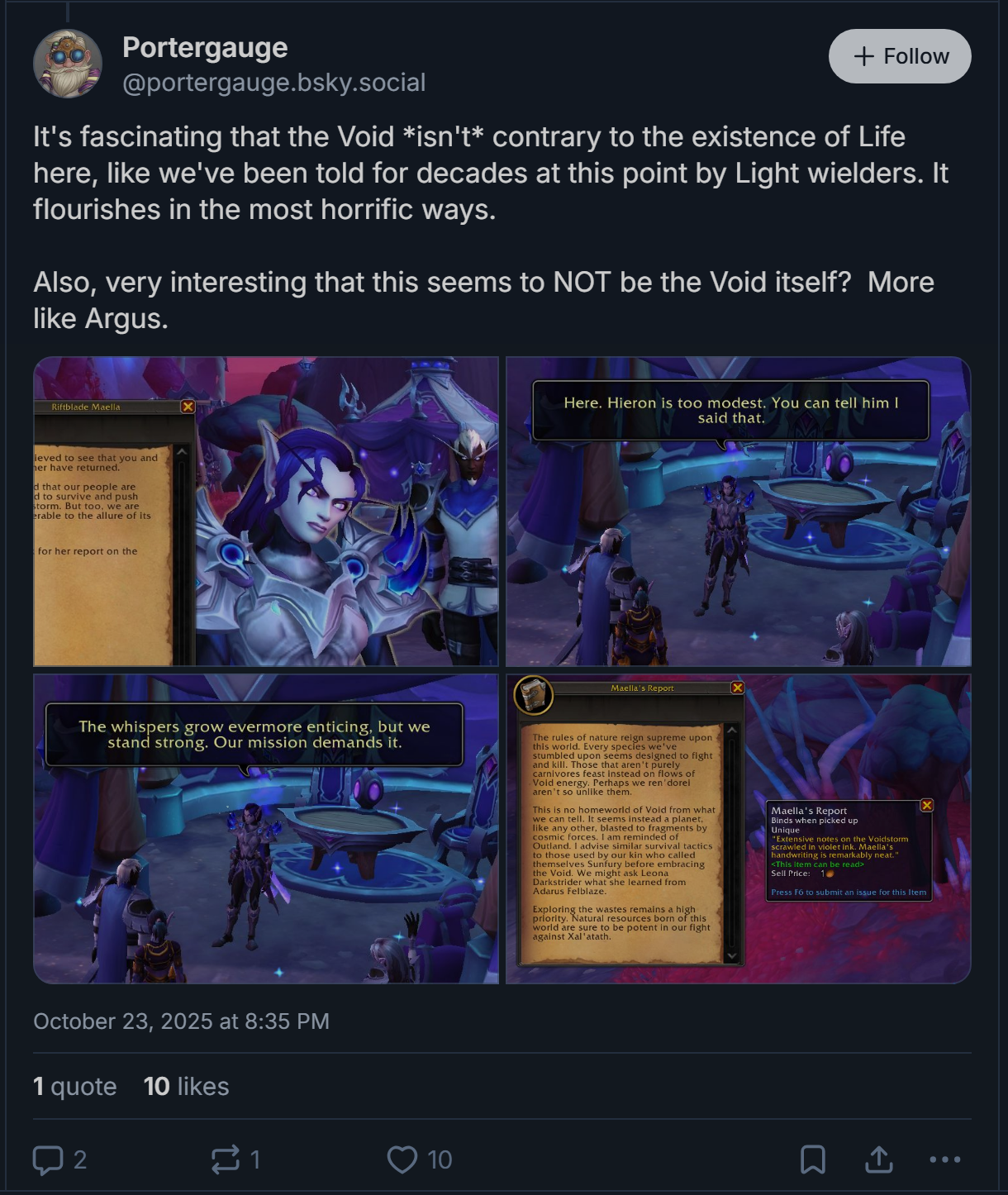
Task: Open the Riftblade Maella closeup screenshot
Action: [x=266, y=512]
